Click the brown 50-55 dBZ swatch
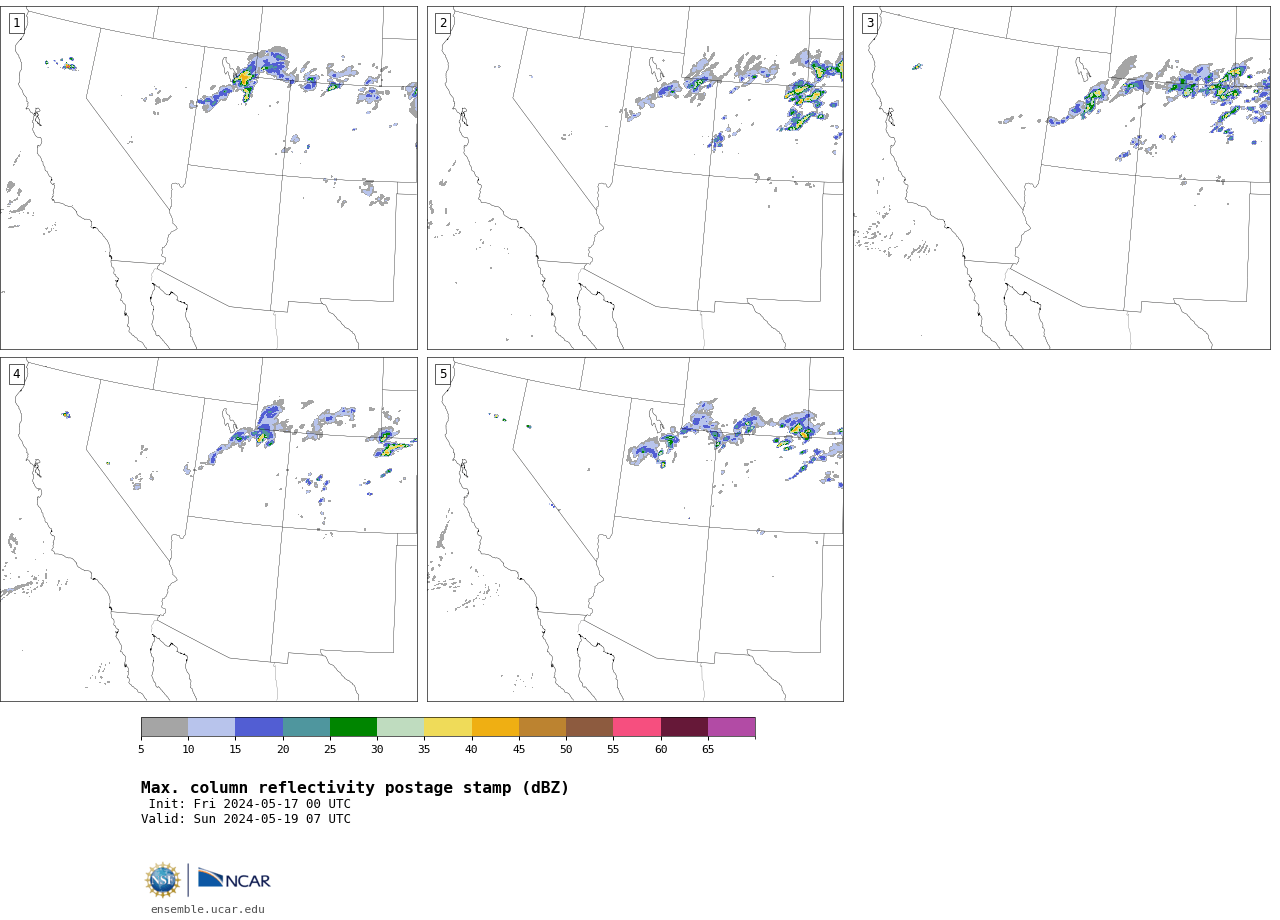This screenshot has height=920, width=1280. (590, 727)
